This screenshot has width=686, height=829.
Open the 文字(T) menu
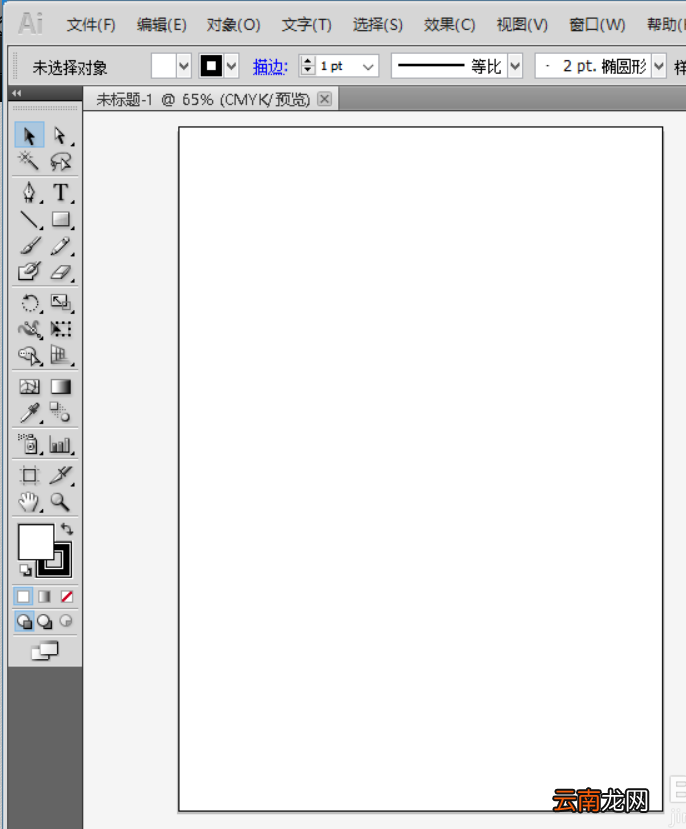(x=307, y=24)
